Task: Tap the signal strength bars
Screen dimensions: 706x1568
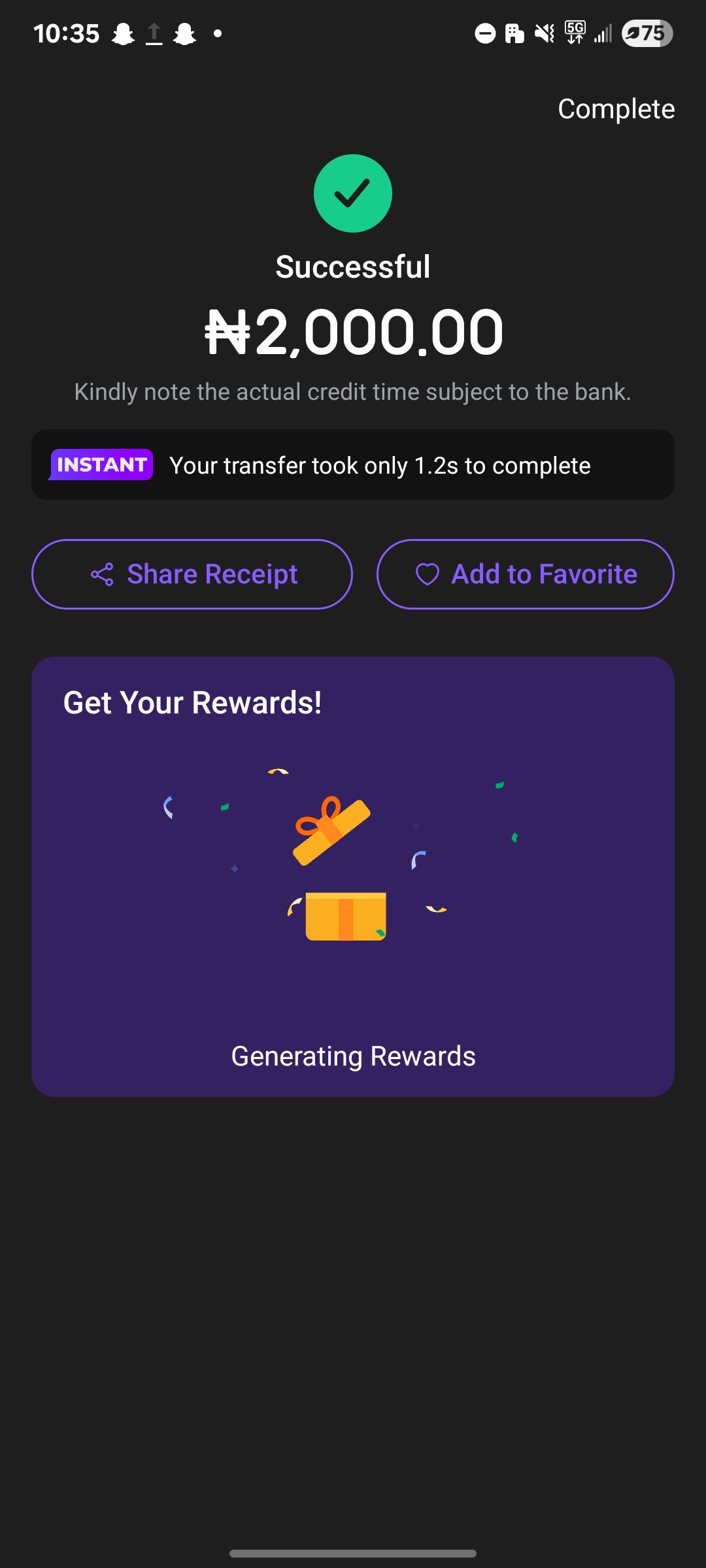Action: tap(603, 33)
